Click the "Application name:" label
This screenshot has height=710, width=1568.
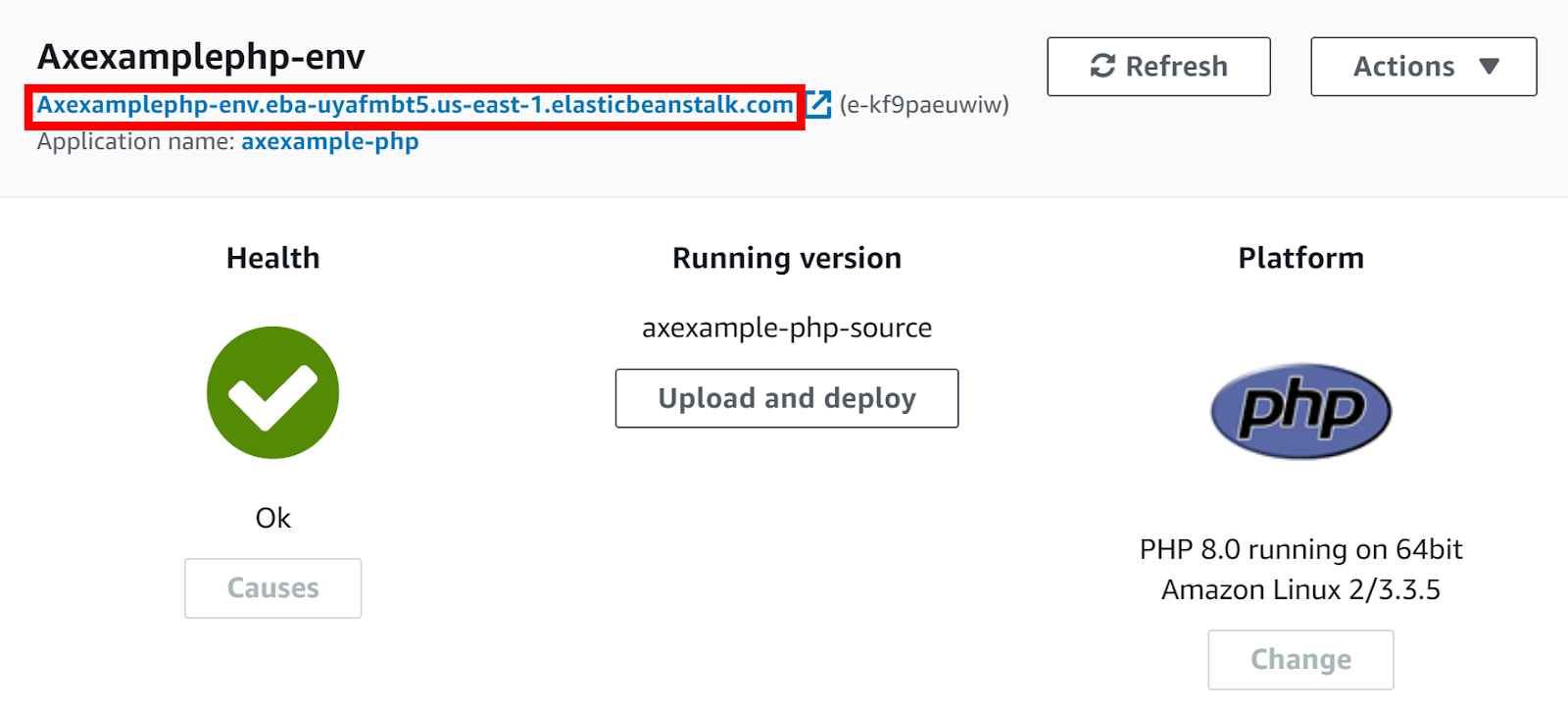pos(135,141)
